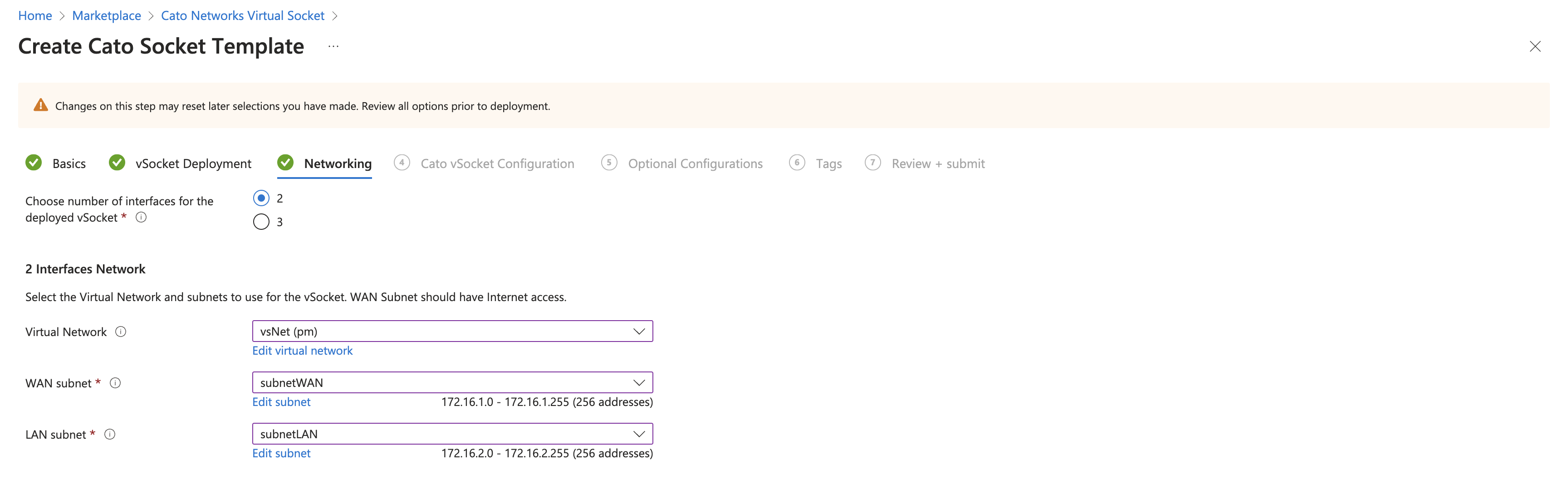Image resolution: width=1568 pixels, height=495 pixels.
Task: Close the Create Cato Socket Template pane
Action: pos(1534,46)
